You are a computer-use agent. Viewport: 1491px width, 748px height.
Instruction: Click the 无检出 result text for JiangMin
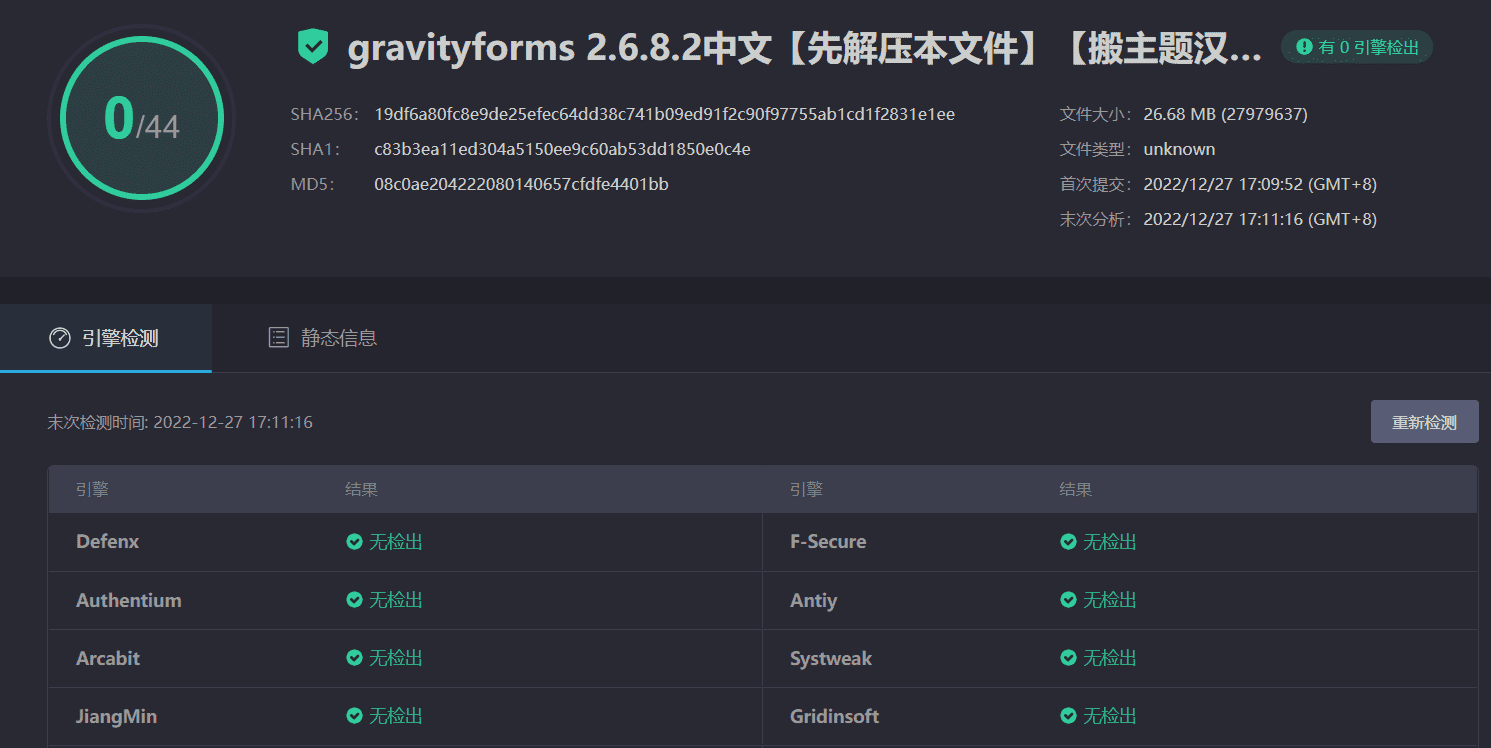(396, 716)
